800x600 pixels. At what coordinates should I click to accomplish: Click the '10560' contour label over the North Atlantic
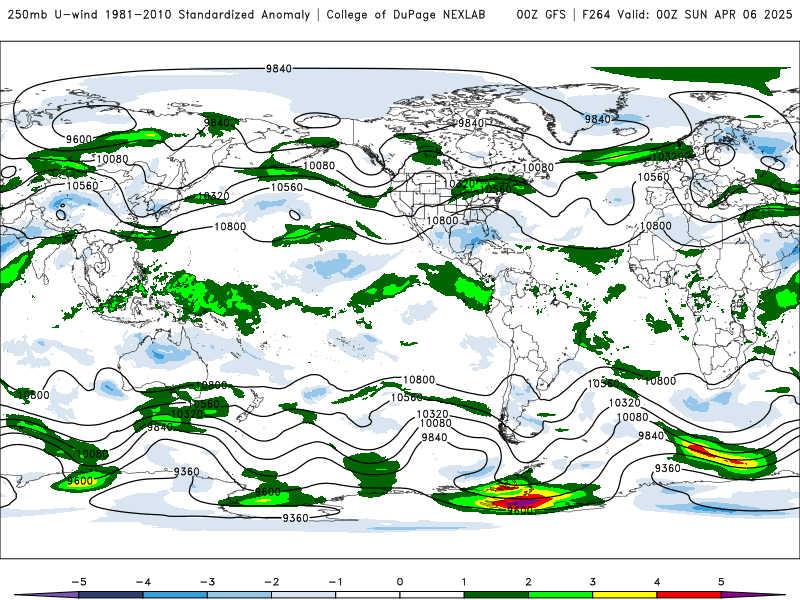point(654,177)
